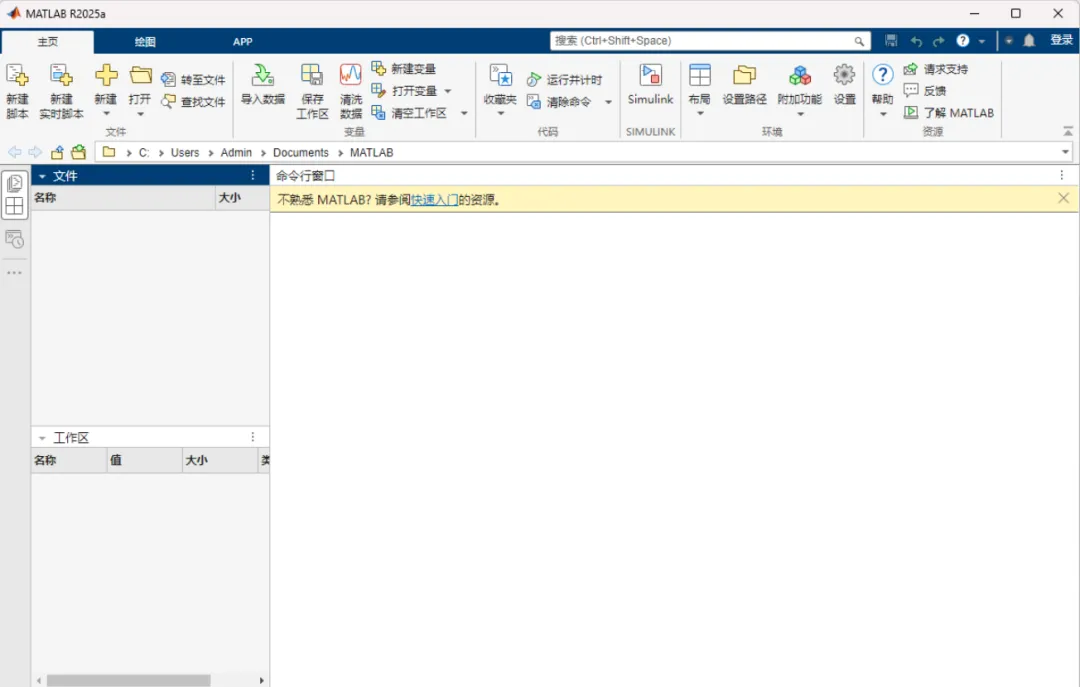Screen dimensions: 1080x687
Task: Click the 快速入门 (Getting Started) link
Action: click(434, 200)
